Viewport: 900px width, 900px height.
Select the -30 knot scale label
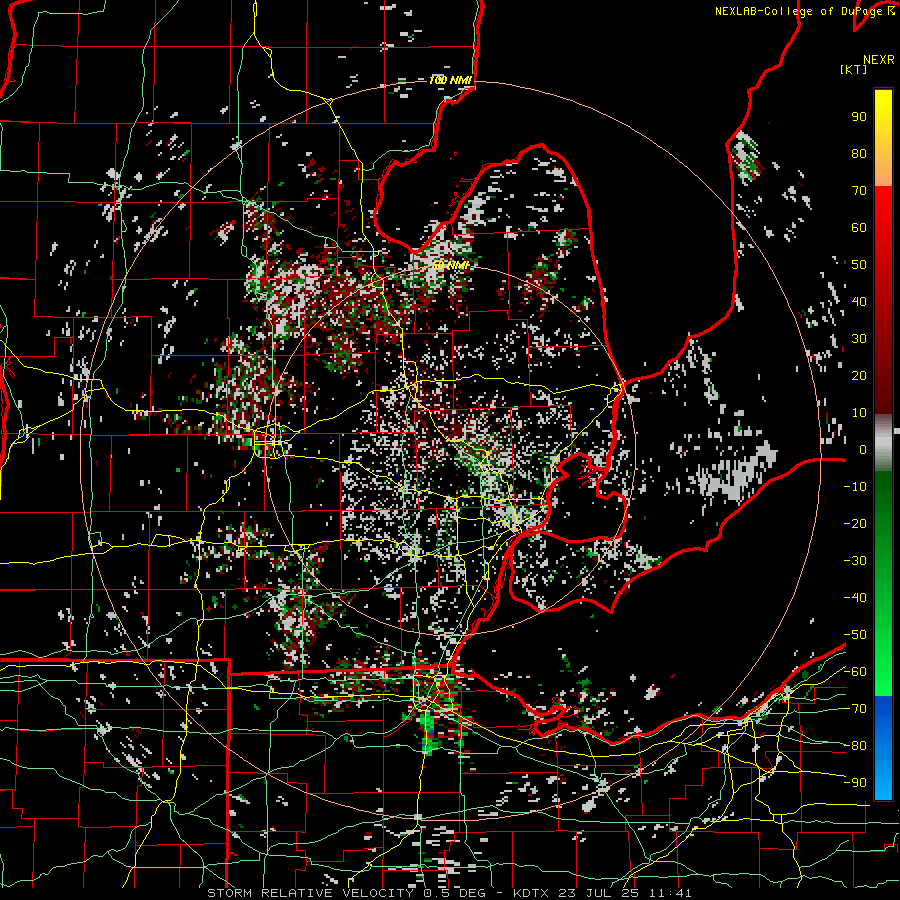coord(855,561)
